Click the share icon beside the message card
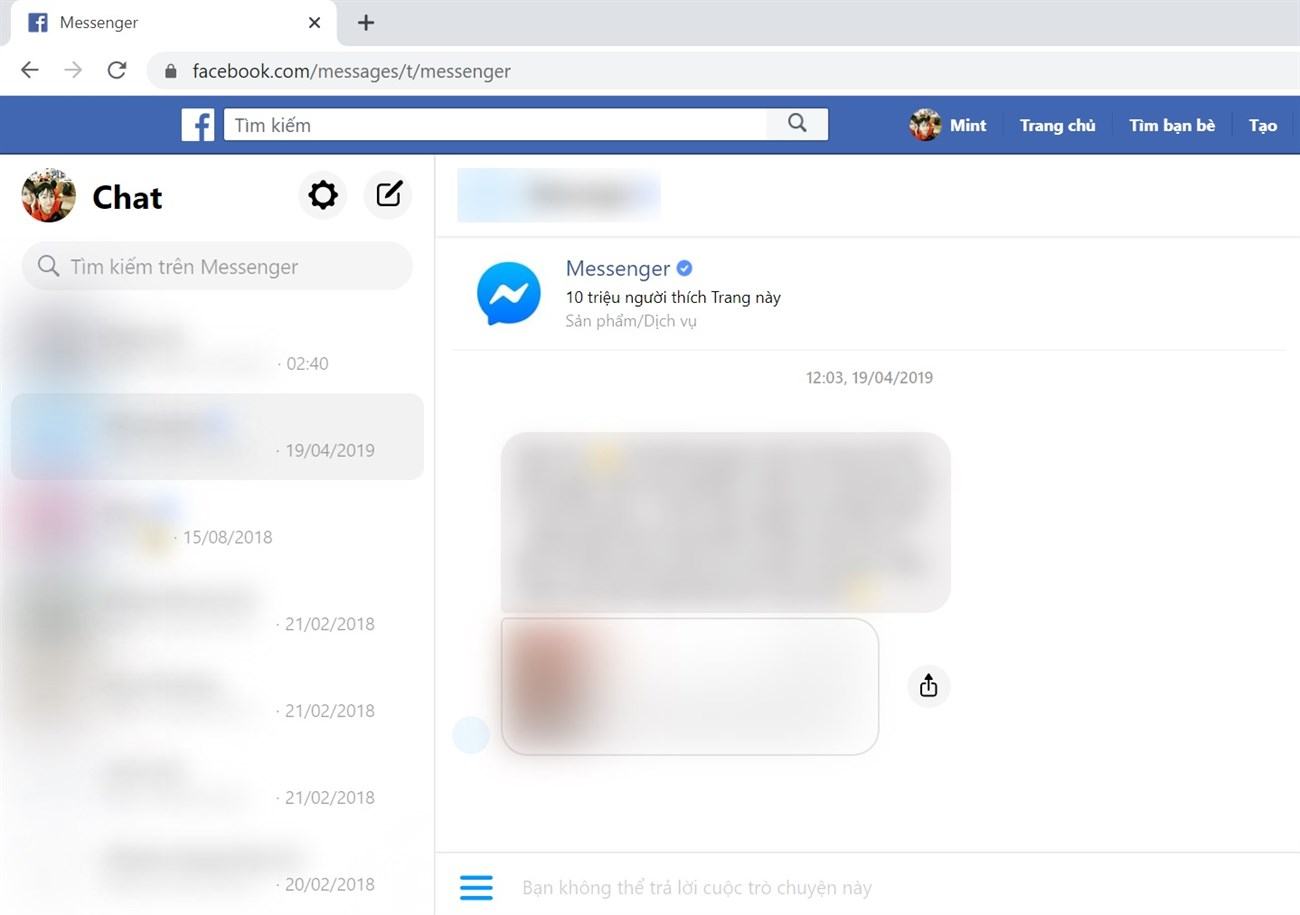The height and width of the screenshot is (915, 1300). pos(928,686)
